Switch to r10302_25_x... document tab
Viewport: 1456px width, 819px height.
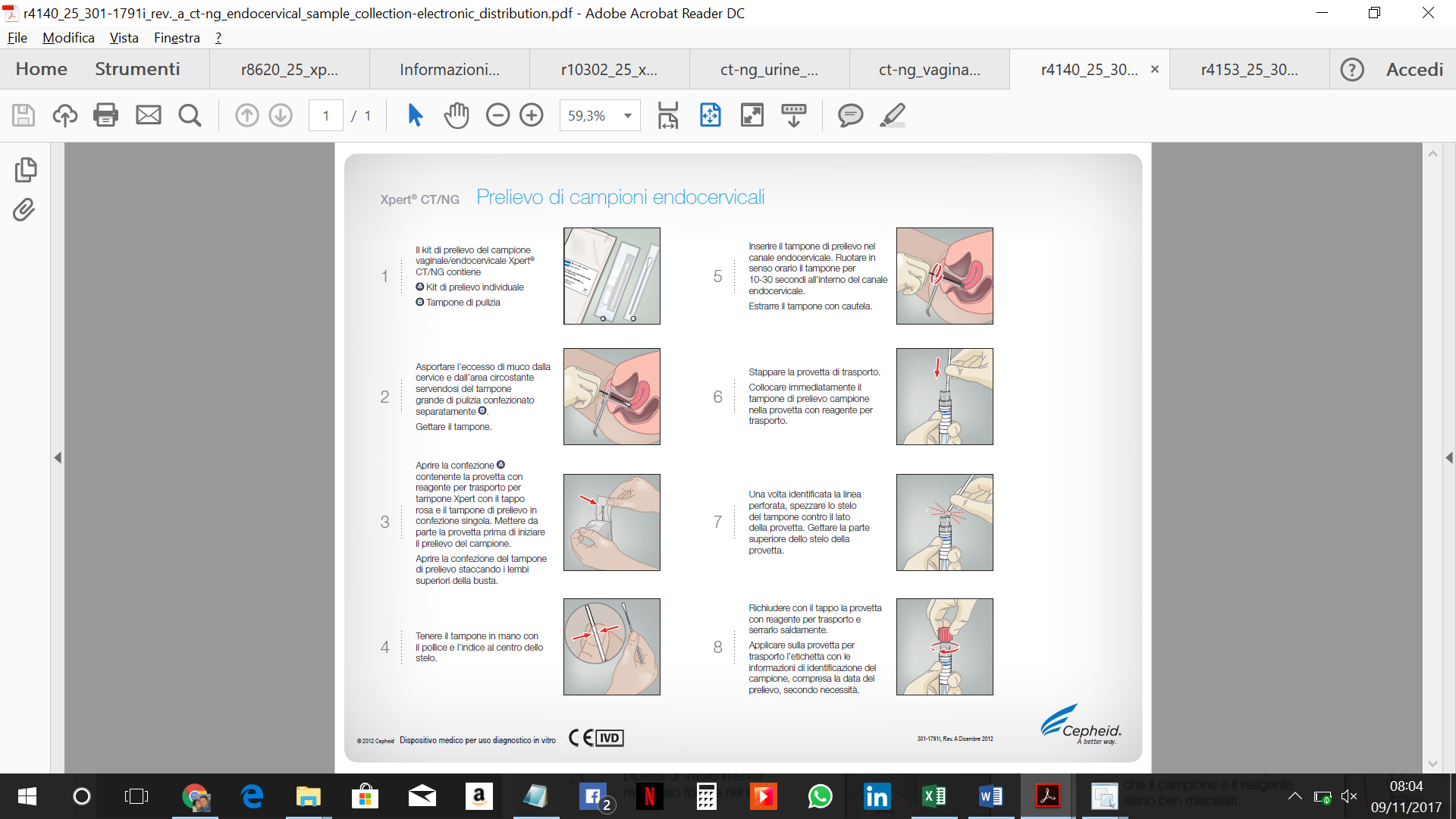(610, 70)
